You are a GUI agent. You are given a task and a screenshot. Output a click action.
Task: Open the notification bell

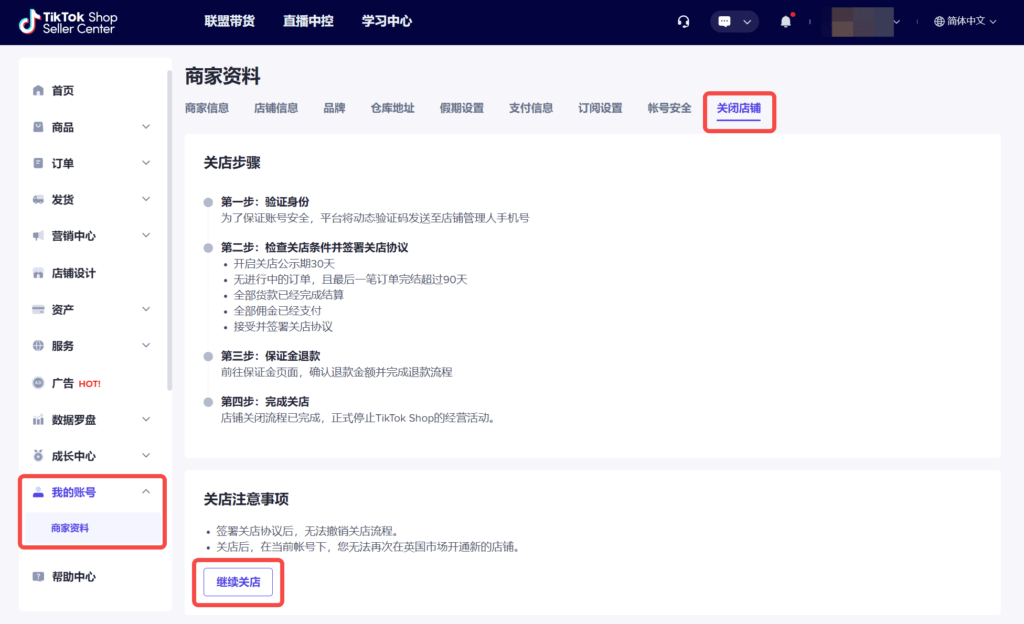pyautogui.click(x=785, y=20)
